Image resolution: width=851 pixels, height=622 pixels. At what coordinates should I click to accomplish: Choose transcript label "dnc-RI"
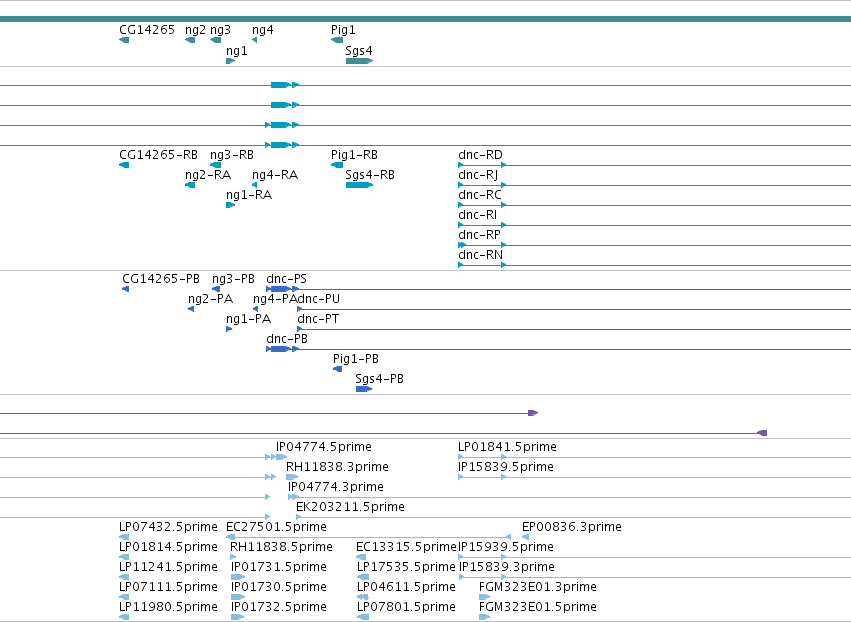click(478, 215)
